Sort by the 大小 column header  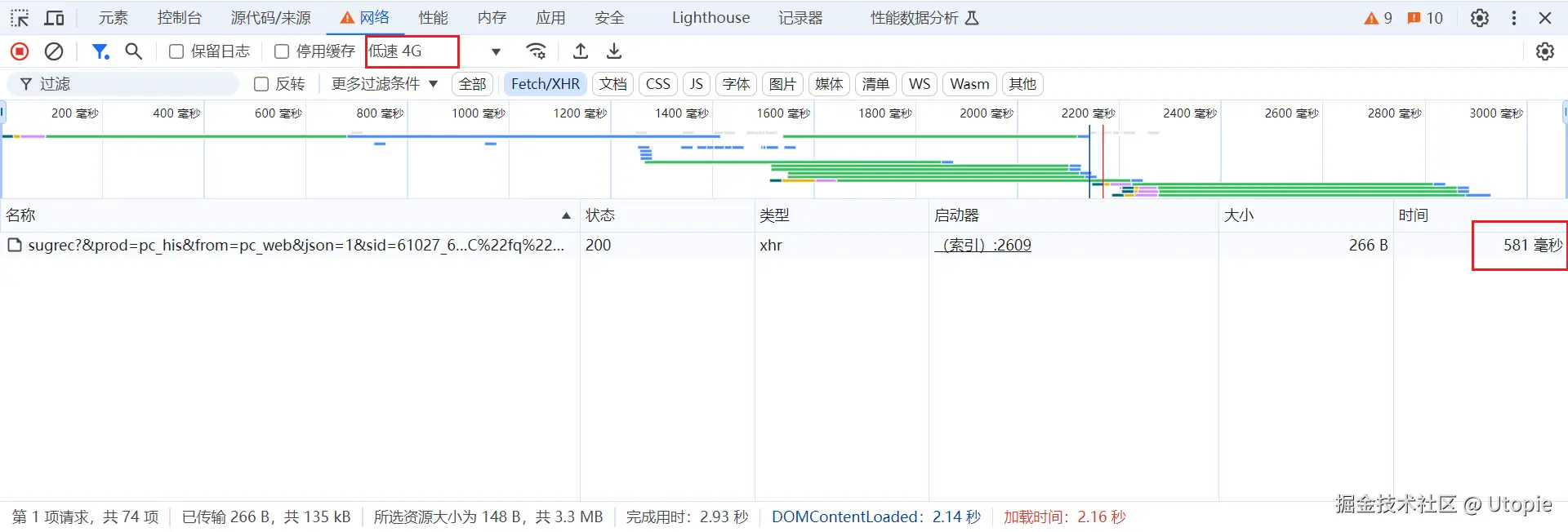tap(1307, 215)
